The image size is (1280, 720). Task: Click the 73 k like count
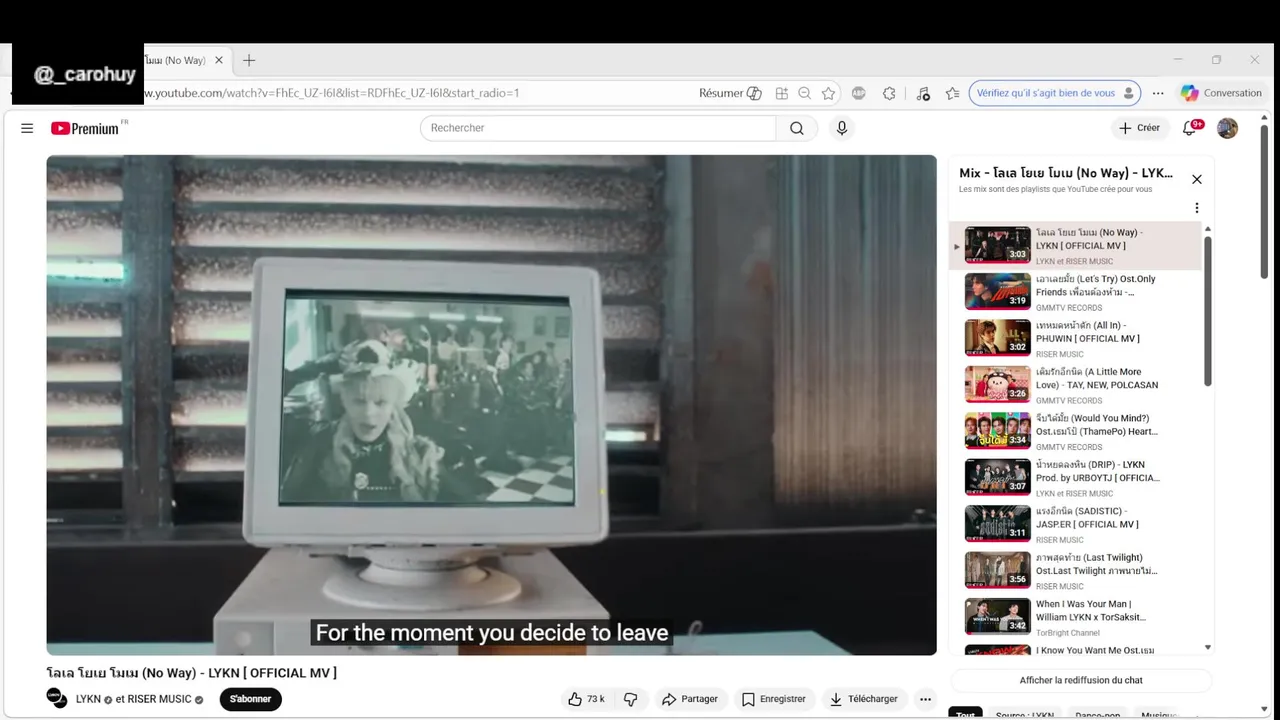coord(595,699)
